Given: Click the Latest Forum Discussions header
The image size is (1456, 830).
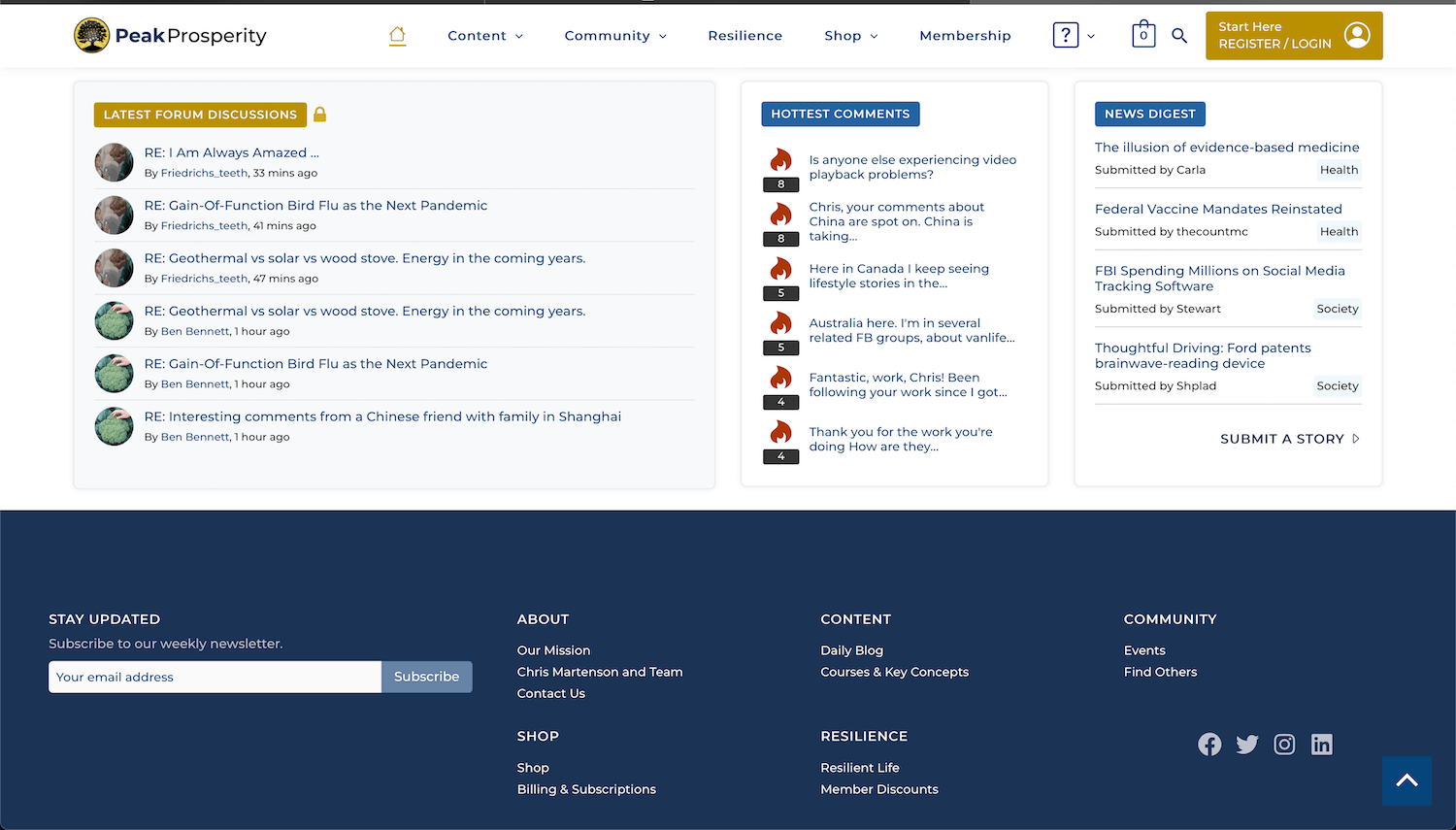Looking at the screenshot, I should click(x=200, y=115).
